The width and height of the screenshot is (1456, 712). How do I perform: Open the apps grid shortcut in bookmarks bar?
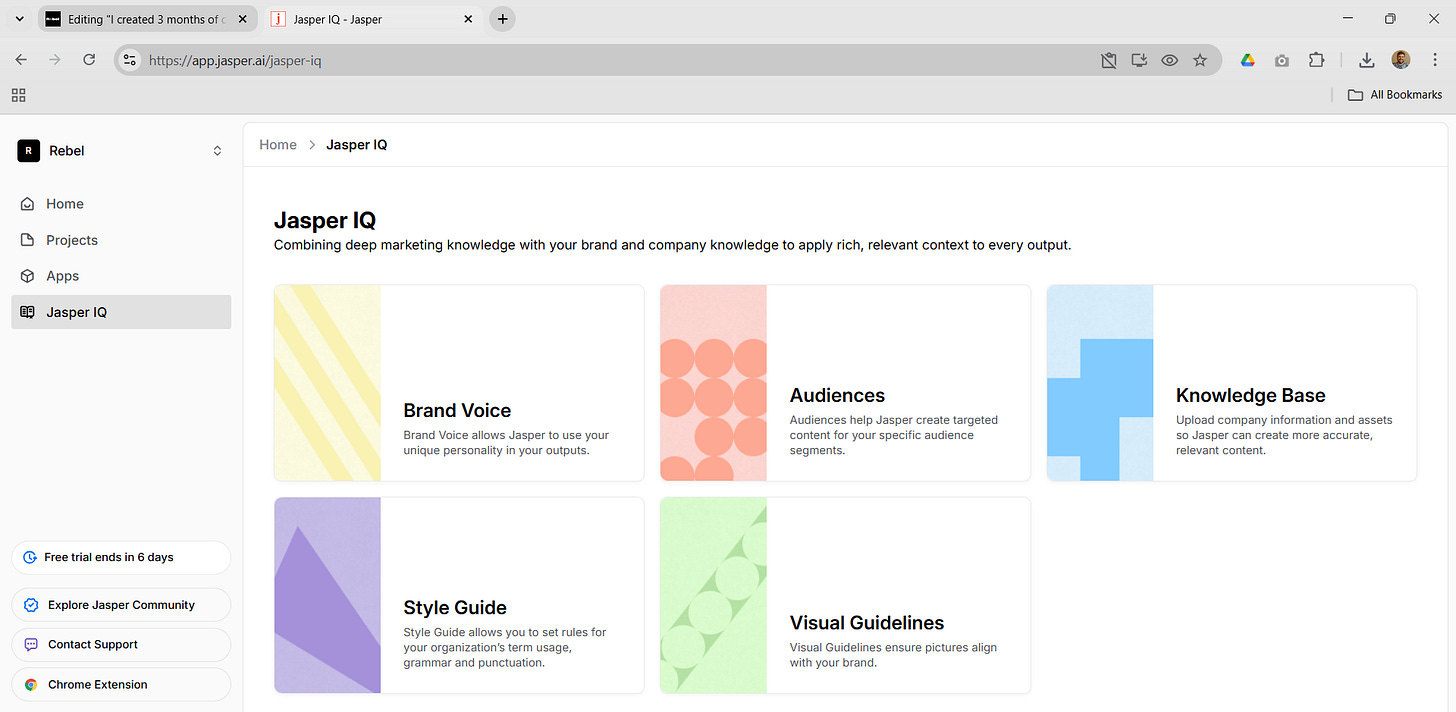pyautogui.click(x=18, y=95)
